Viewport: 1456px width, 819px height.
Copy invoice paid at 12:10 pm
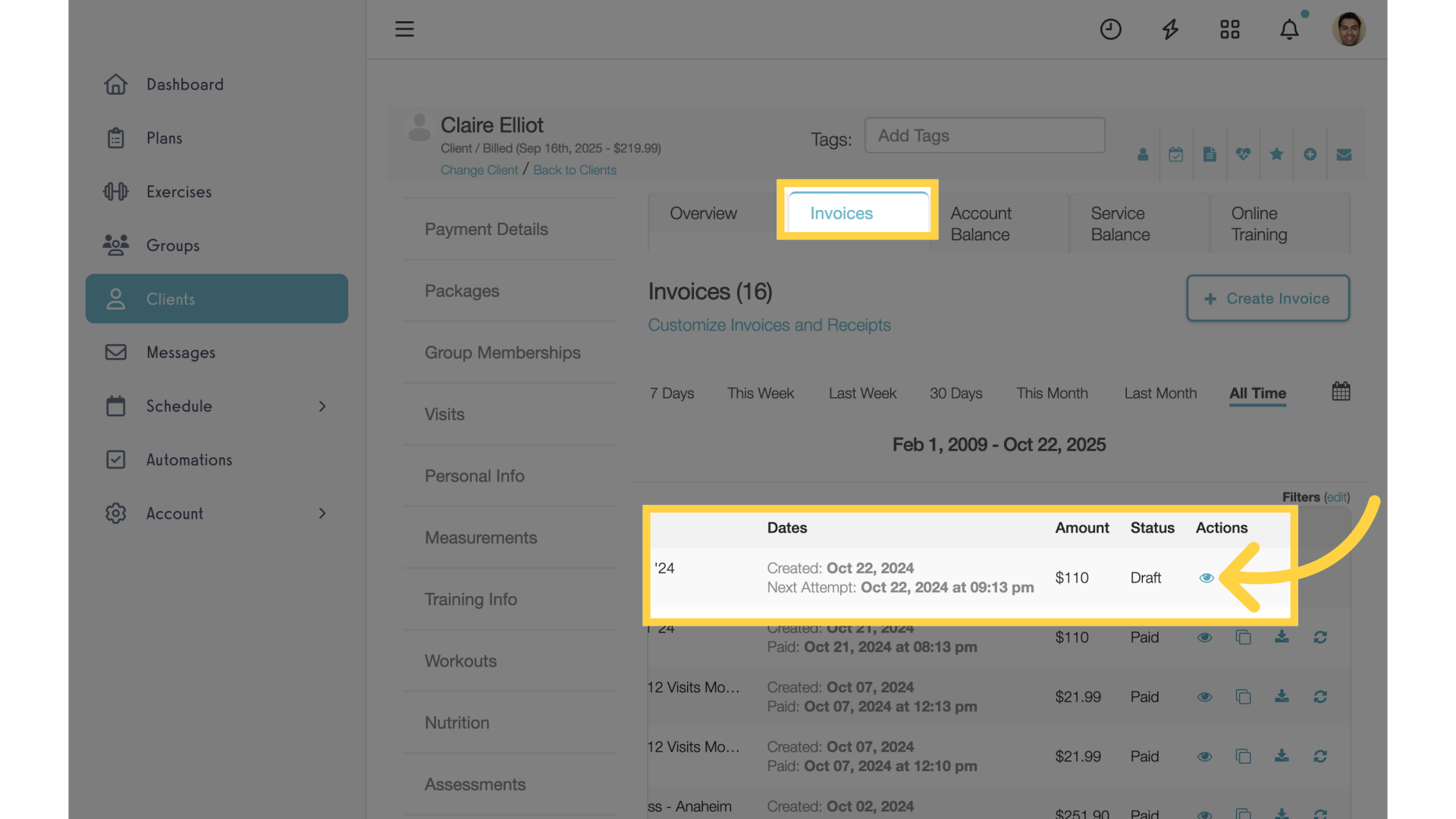(1243, 756)
